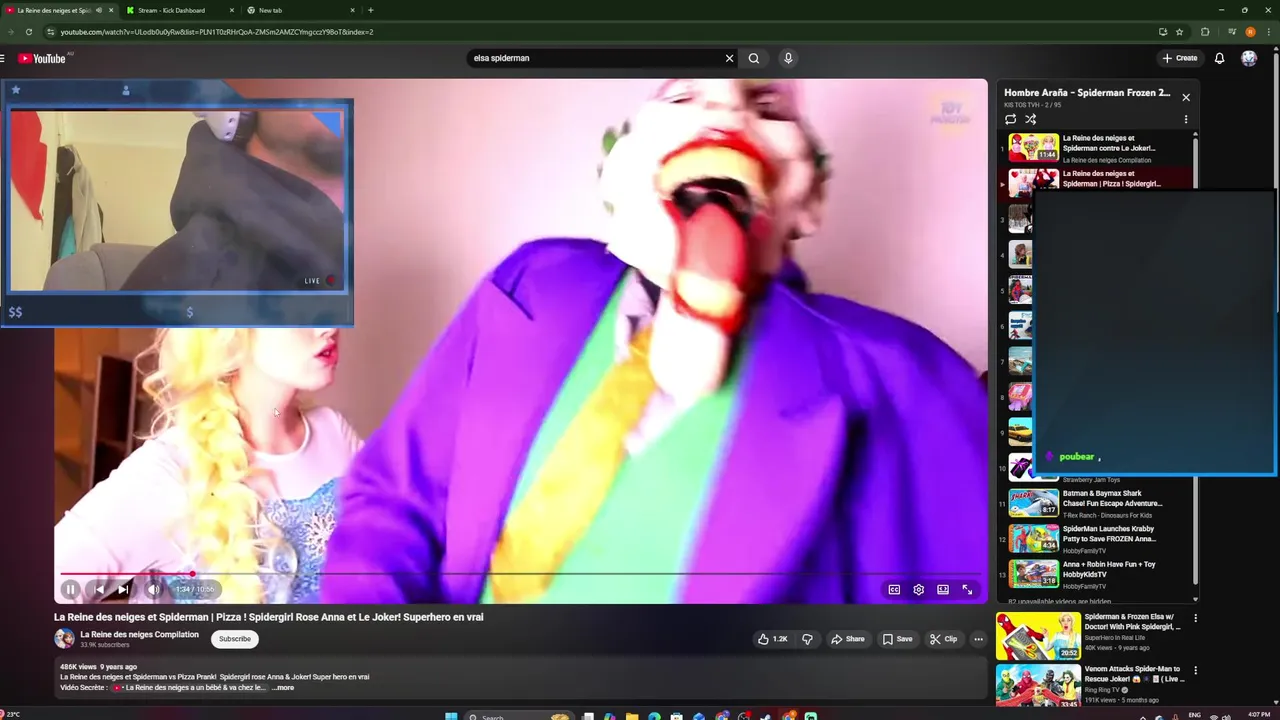Toggle playlist shuffle
This screenshot has width=1280, height=720.
pos(1030,119)
